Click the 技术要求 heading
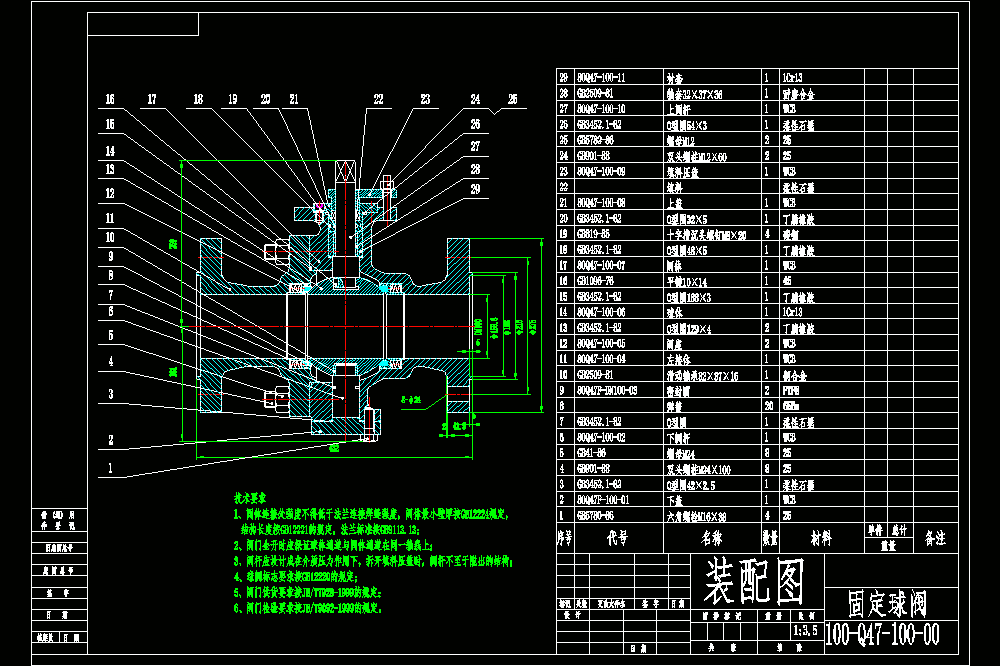1000x666 pixels. [x=250, y=498]
